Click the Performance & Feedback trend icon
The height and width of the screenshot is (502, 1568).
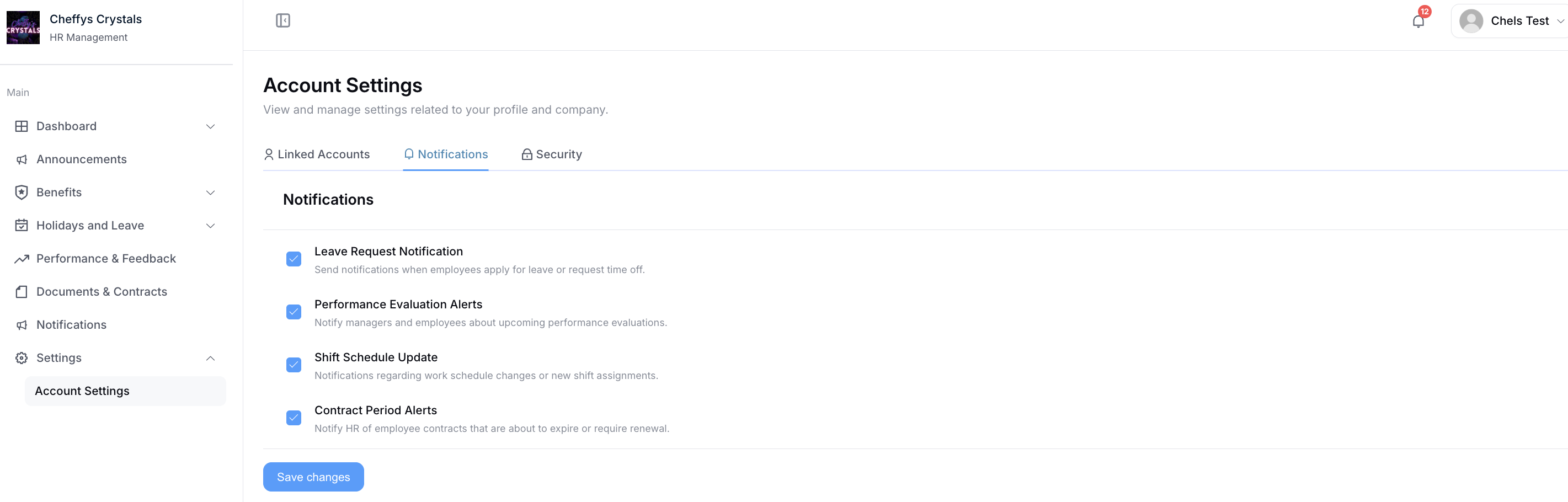tap(22, 259)
